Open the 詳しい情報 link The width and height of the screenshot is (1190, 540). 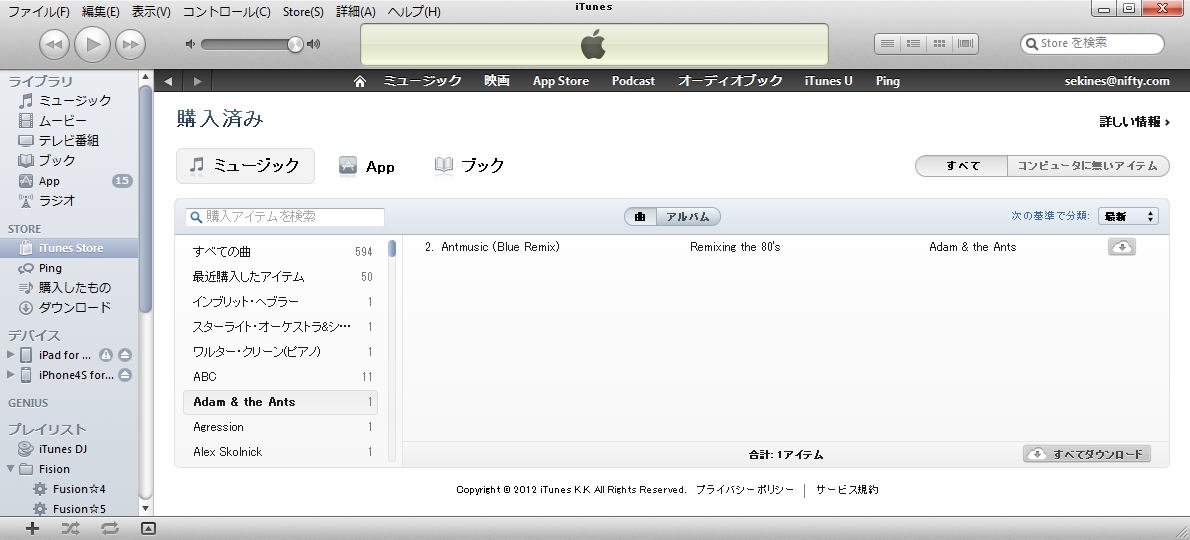click(x=1134, y=122)
